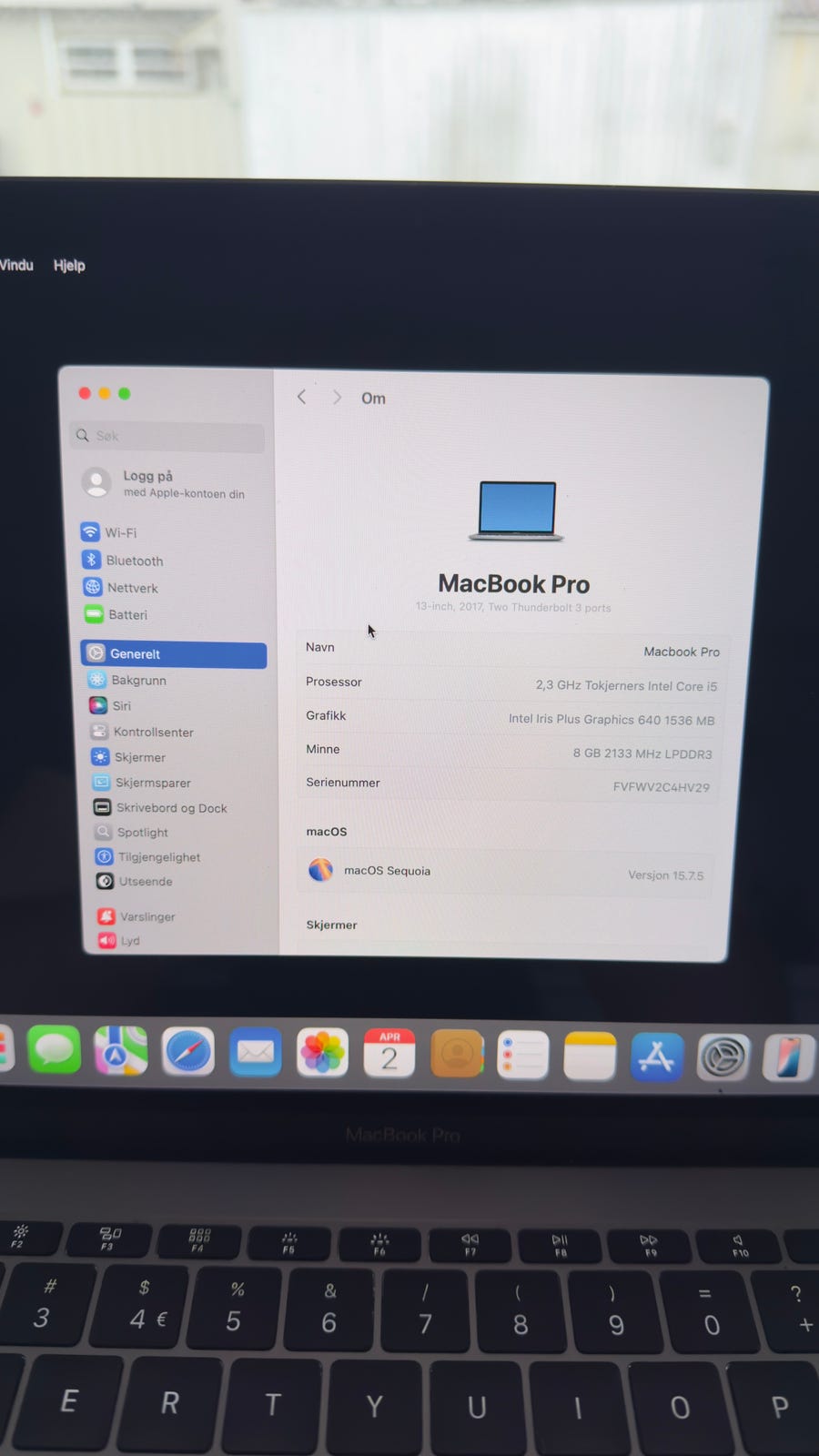Screen dimensions: 819x1456
Task: Open Bakgrunn settings
Action: coord(127,680)
